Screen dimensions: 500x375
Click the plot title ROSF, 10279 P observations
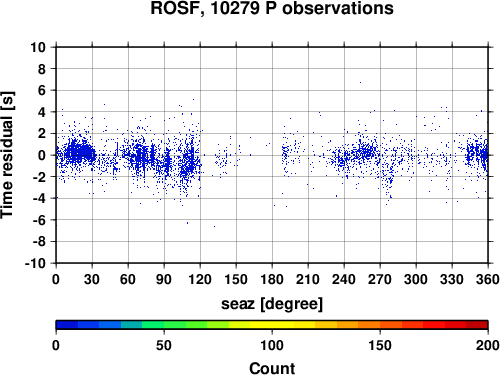pos(272,8)
